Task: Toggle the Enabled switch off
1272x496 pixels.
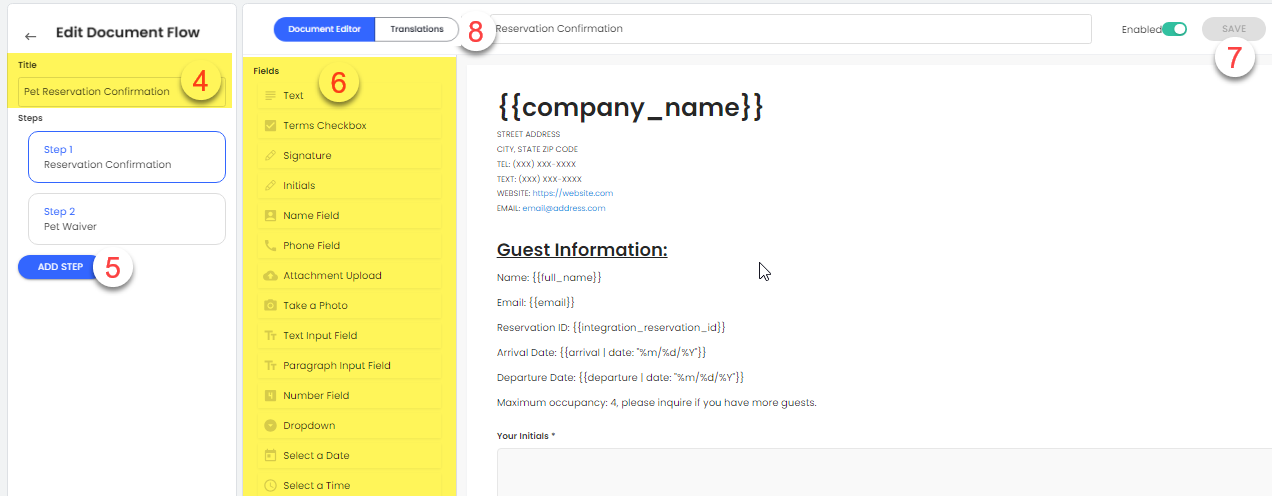Action: (1175, 29)
